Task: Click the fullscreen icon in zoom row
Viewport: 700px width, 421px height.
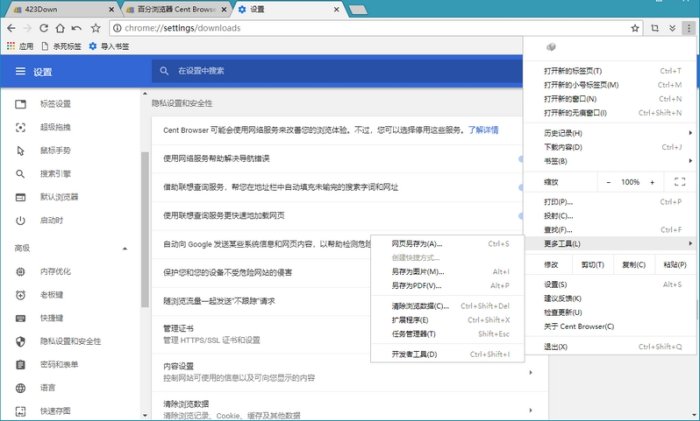Action: [679, 182]
